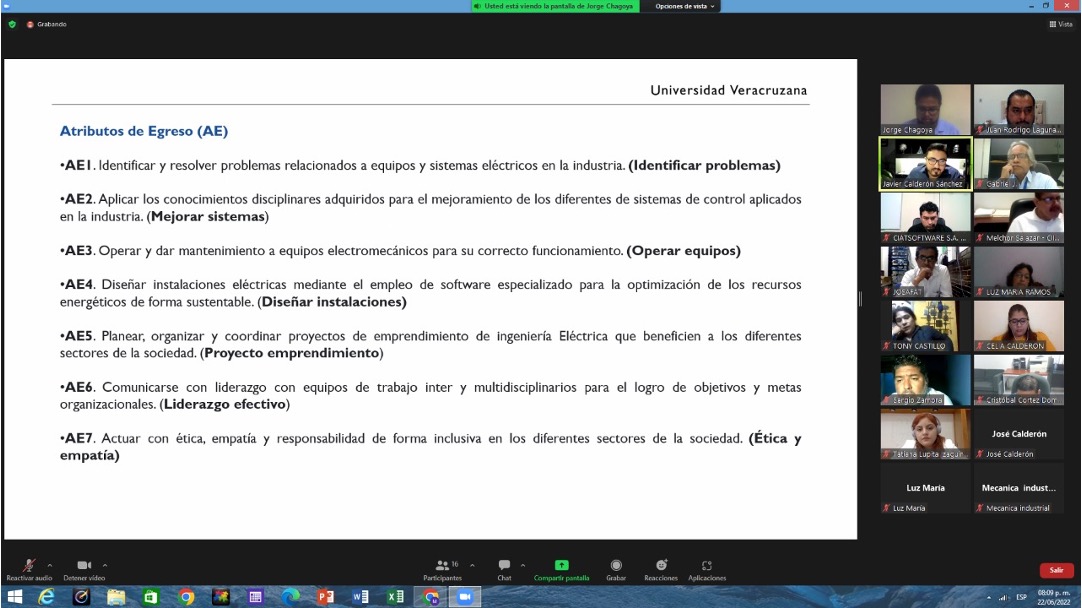The width and height of the screenshot is (1082, 608).
Task: Unmute microphone with Reactivar audio
Action: (x=28, y=567)
